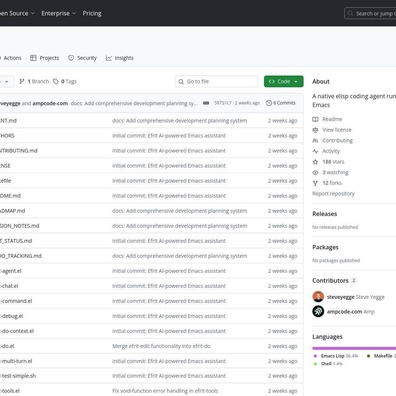Open the 6 Commits history link
Viewport: 396px width, 396px height.
click(281, 103)
